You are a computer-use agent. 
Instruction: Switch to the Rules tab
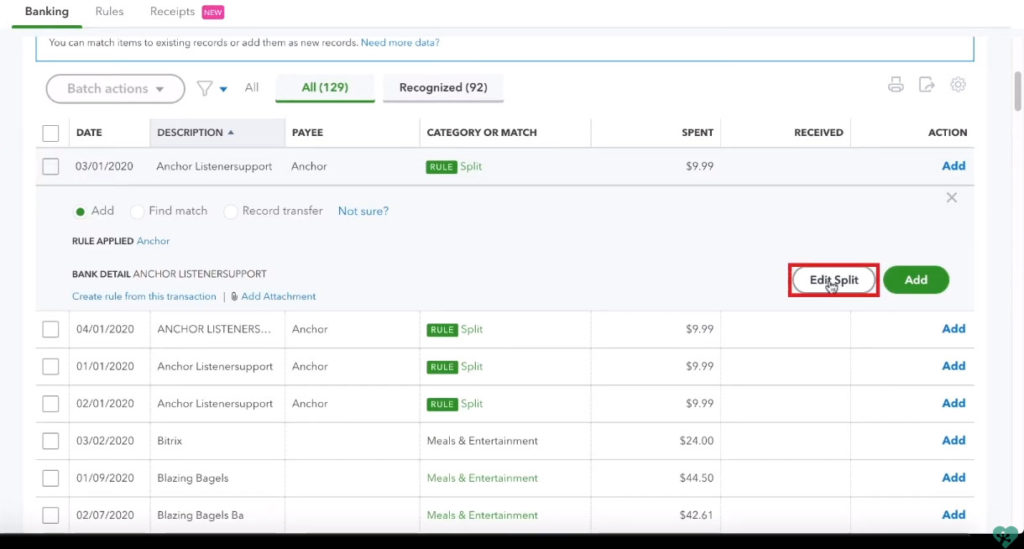click(x=109, y=12)
